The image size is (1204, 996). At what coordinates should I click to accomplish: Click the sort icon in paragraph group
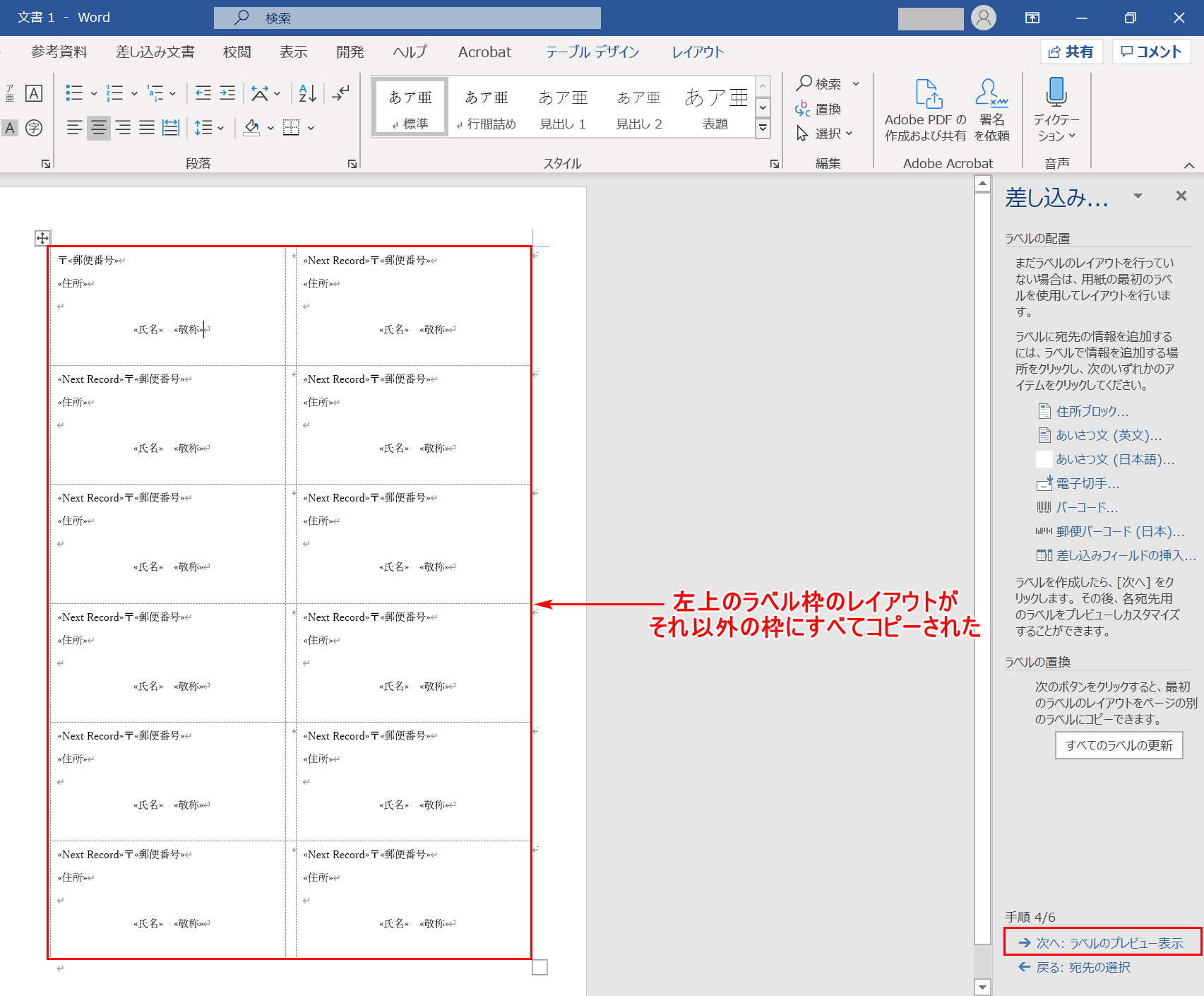tap(307, 93)
